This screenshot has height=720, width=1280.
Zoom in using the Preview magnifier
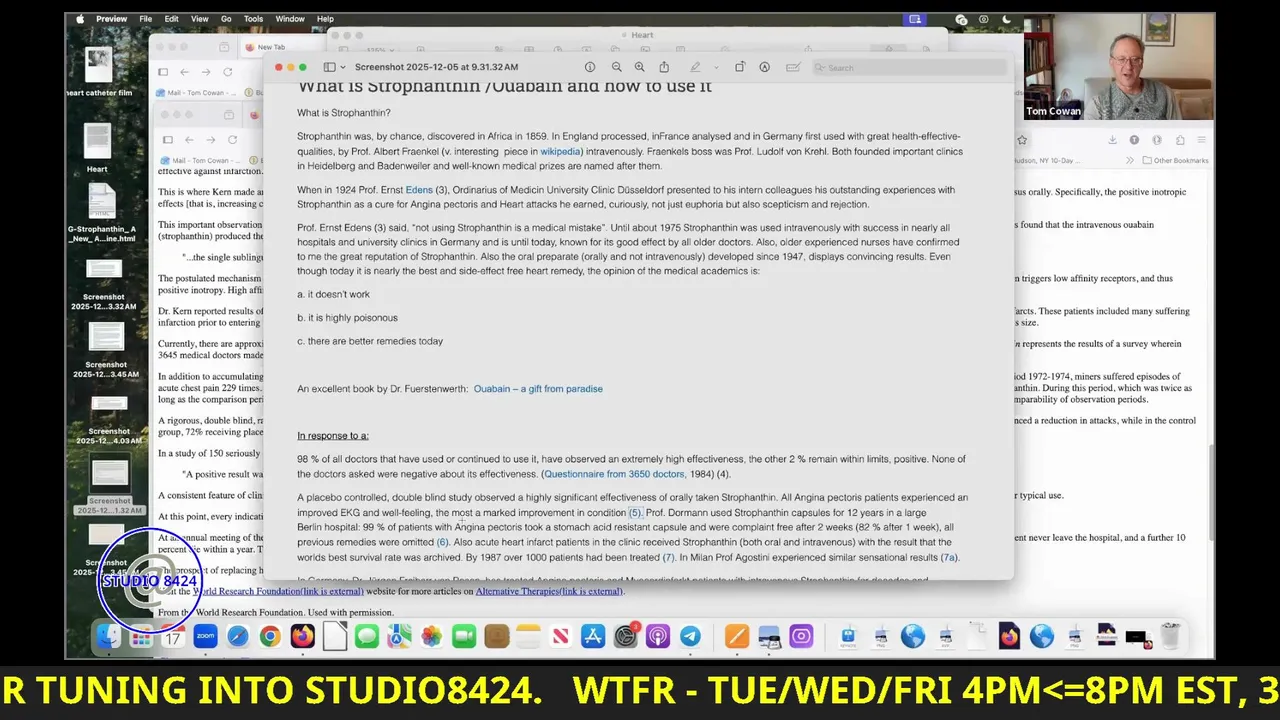[x=640, y=67]
